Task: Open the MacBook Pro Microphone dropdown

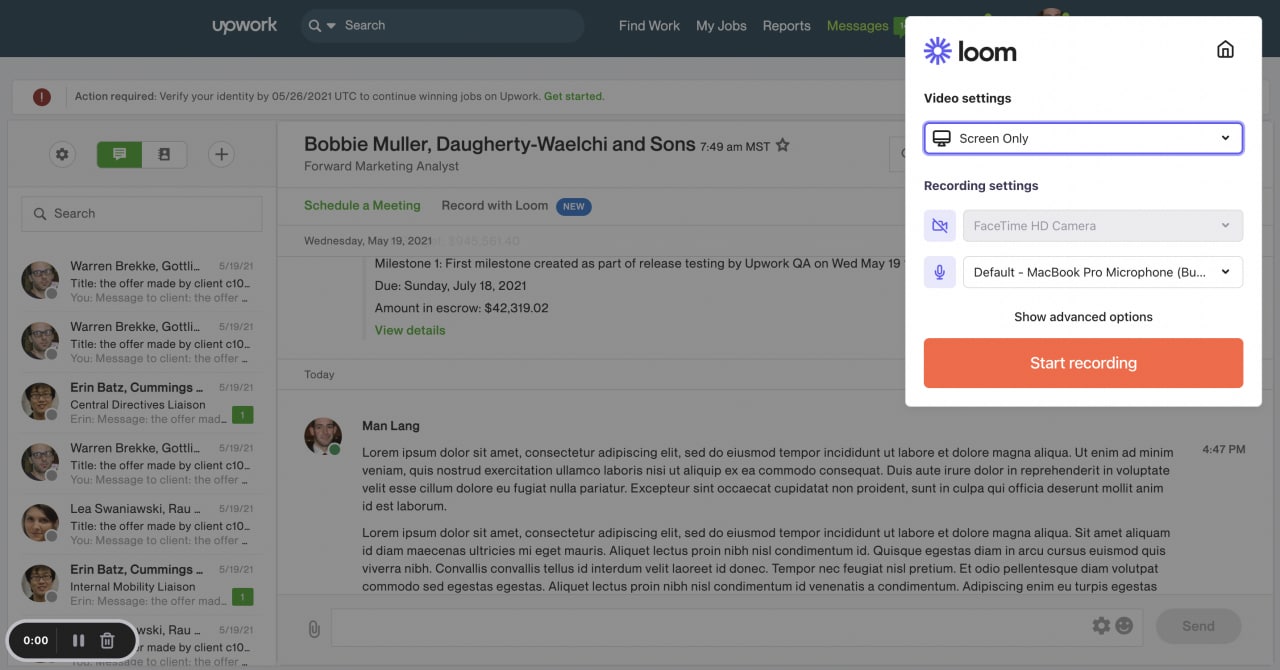Action: pyautogui.click(x=1103, y=272)
